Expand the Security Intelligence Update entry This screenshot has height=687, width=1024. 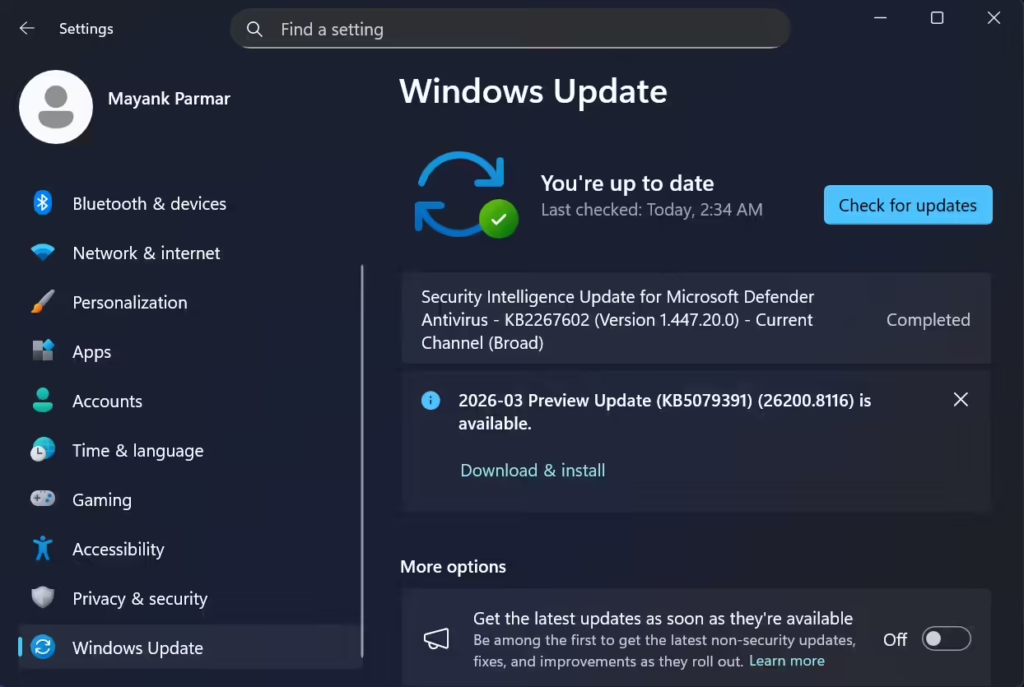[696, 319]
